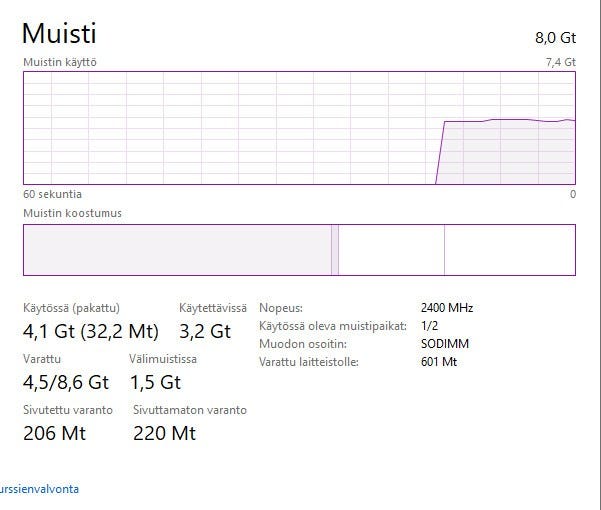This screenshot has width=601, height=510.
Task: Click the Muisti heading
Action: [x=59, y=33]
